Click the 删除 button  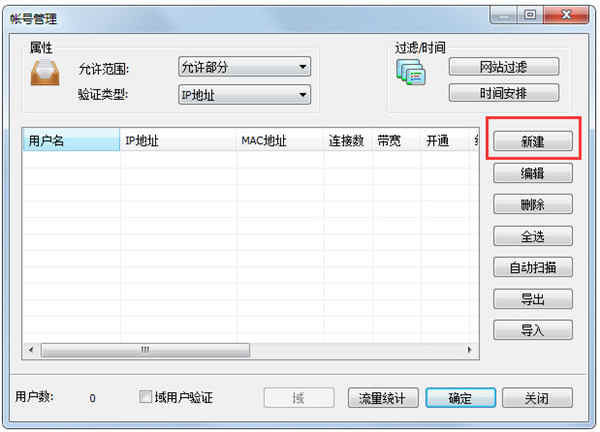pos(533,205)
